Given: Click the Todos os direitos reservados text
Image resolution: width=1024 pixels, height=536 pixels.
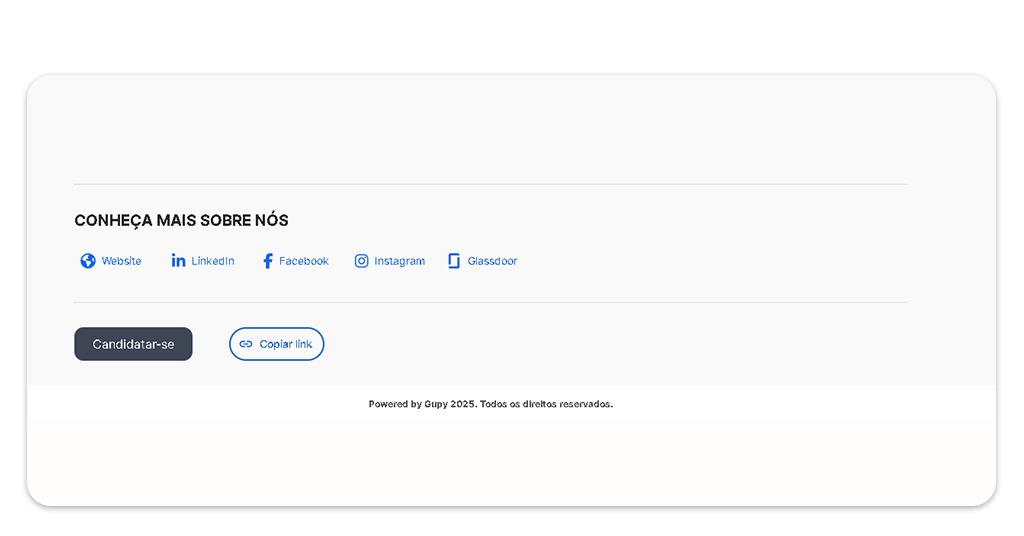Looking at the screenshot, I should [546, 404].
